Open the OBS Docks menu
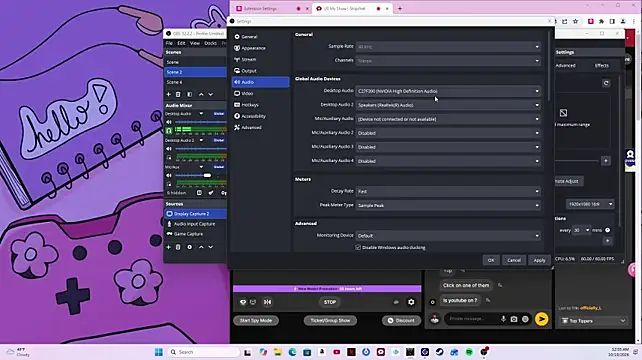The height and width of the screenshot is (360, 642). pos(210,43)
